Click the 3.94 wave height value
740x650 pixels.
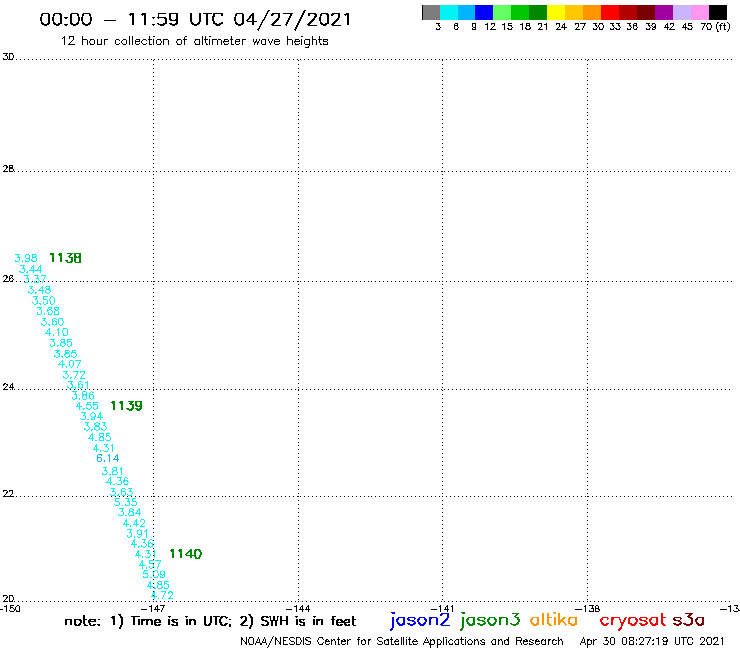pos(91,416)
